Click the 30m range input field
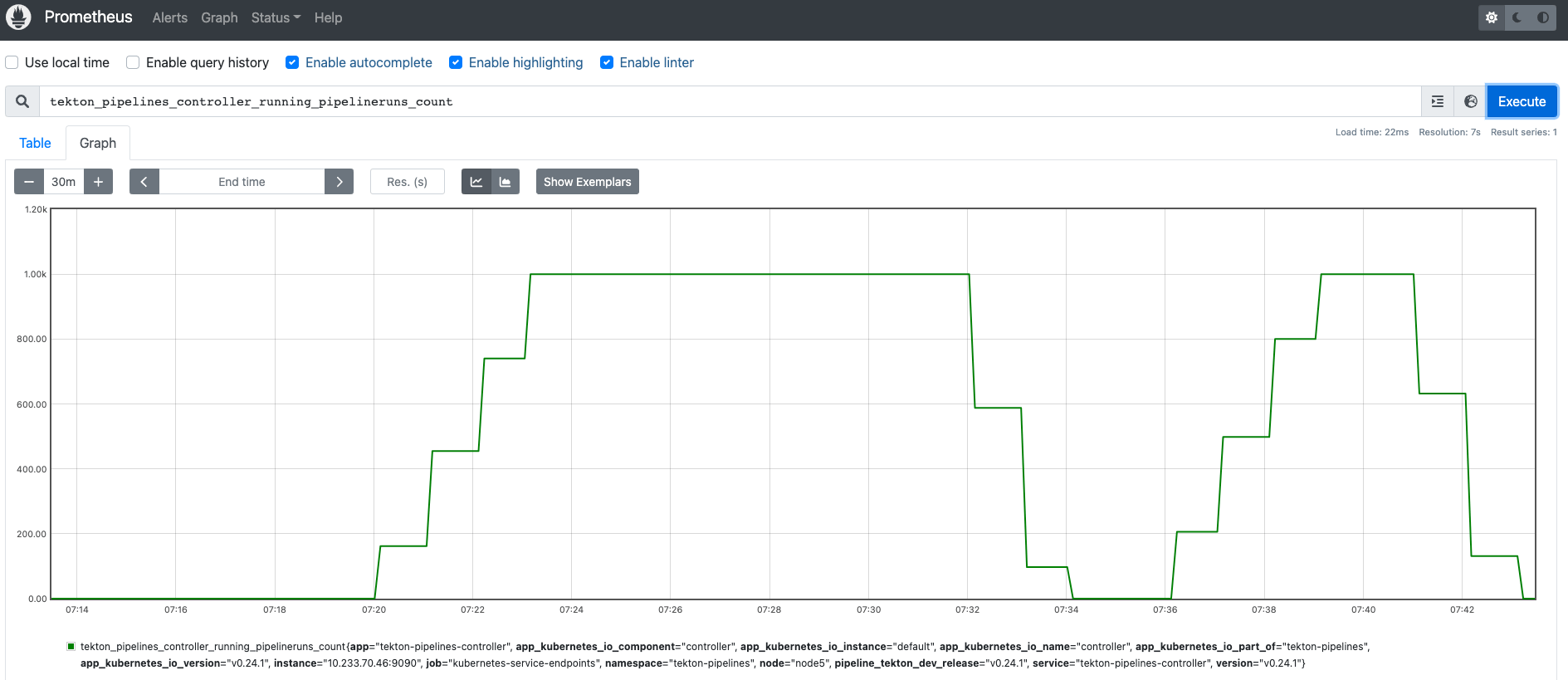 (x=63, y=182)
